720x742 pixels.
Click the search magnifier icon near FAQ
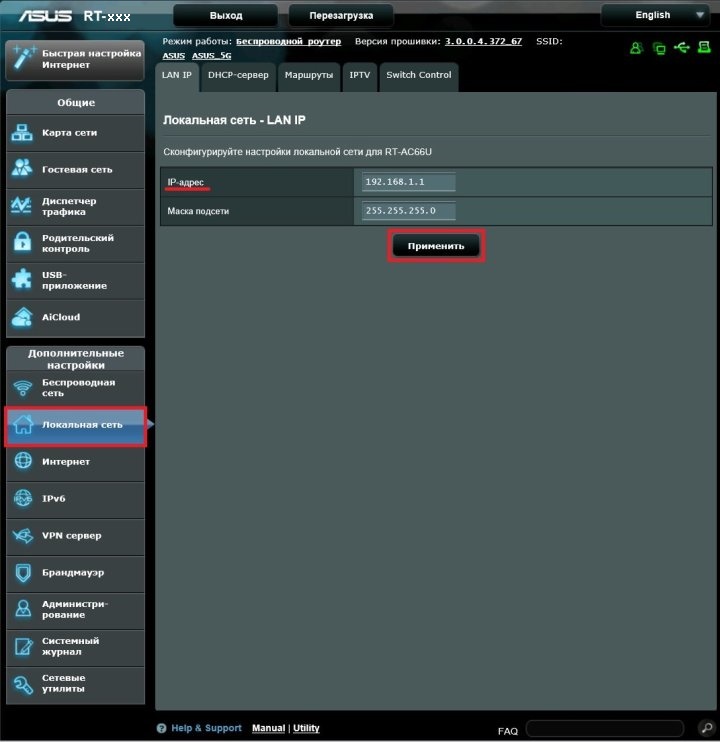coord(704,728)
